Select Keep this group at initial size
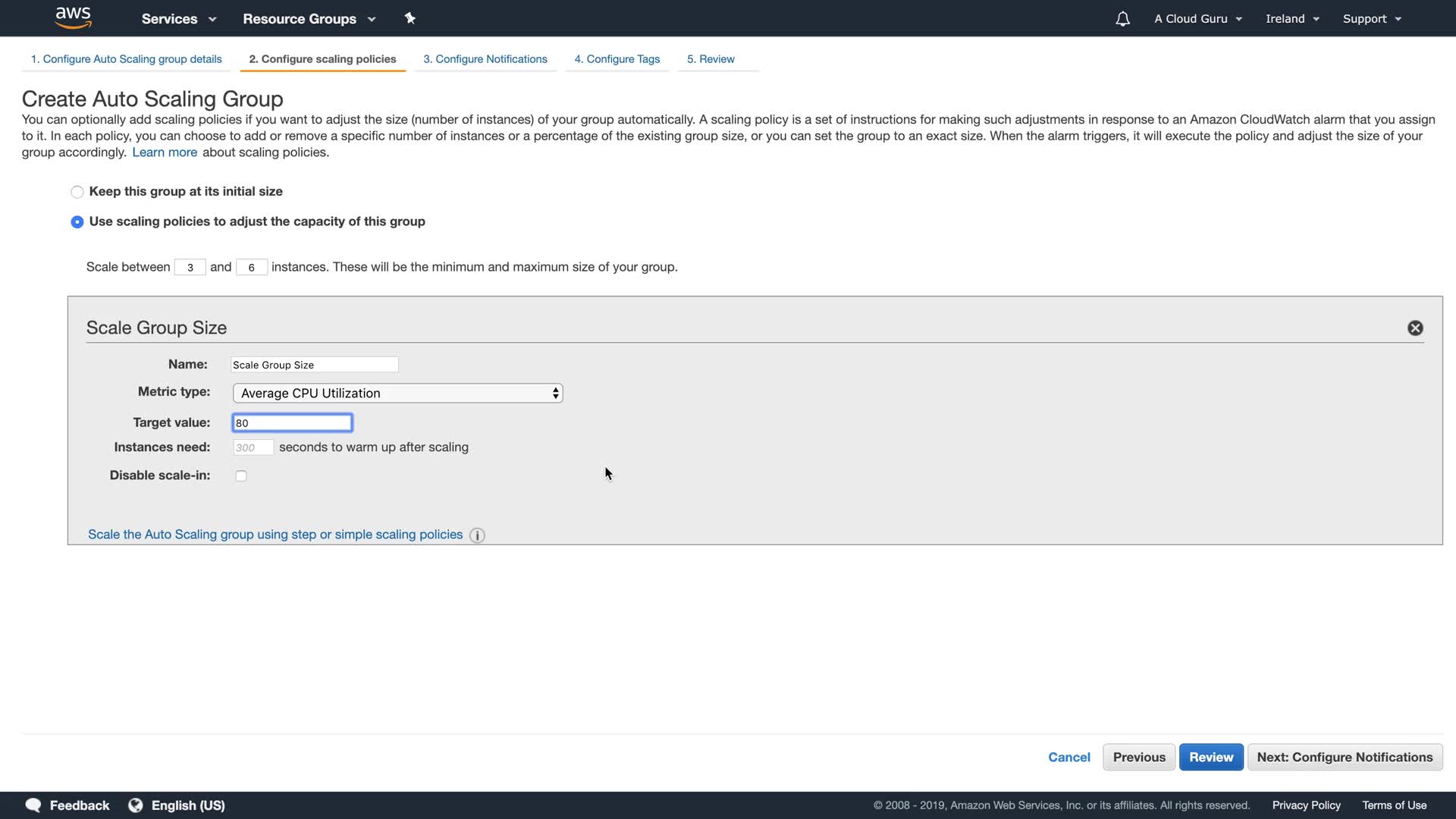 click(x=77, y=192)
